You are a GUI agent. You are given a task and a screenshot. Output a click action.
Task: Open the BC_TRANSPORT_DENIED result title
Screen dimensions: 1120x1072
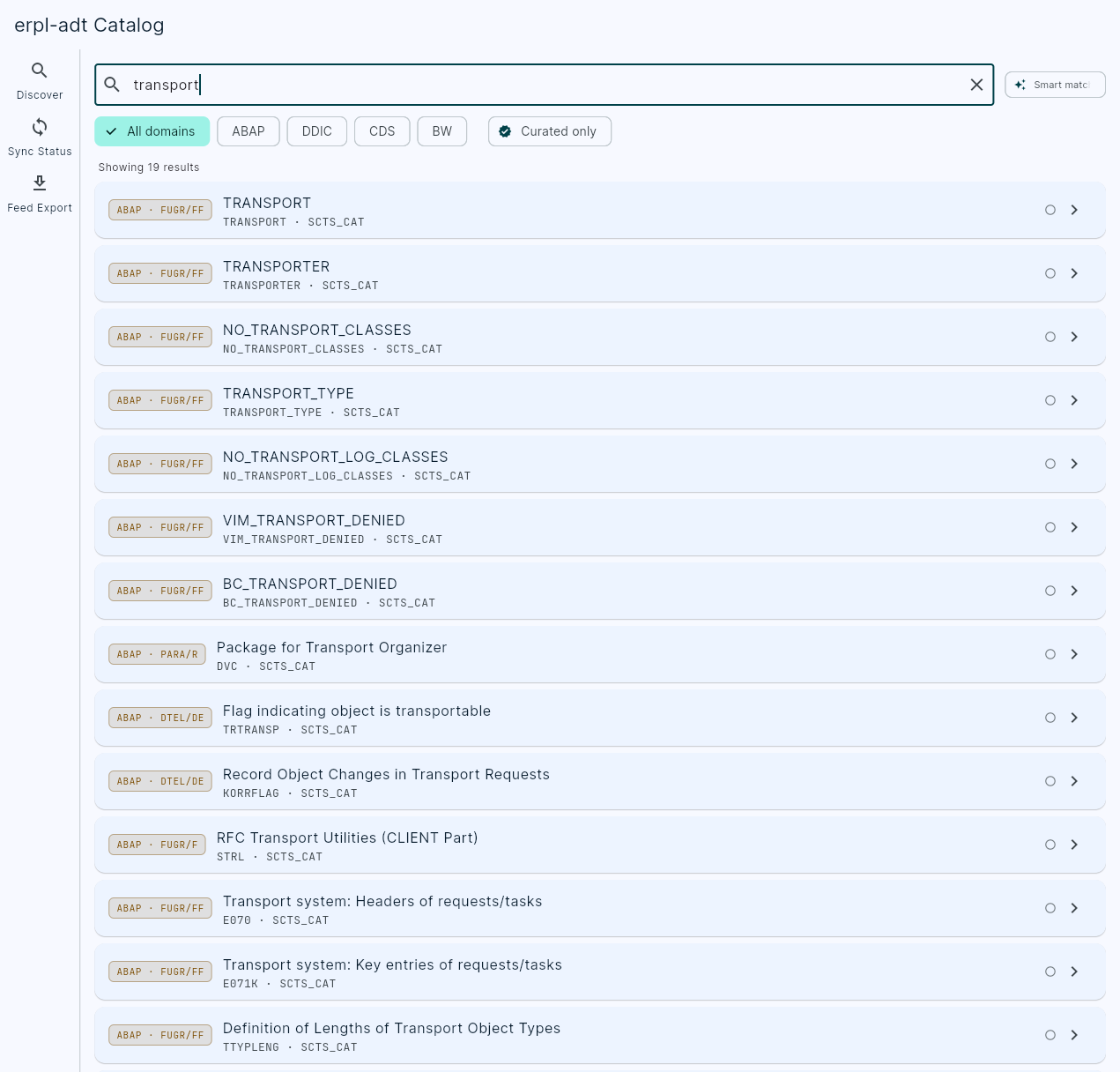coord(310,584)
